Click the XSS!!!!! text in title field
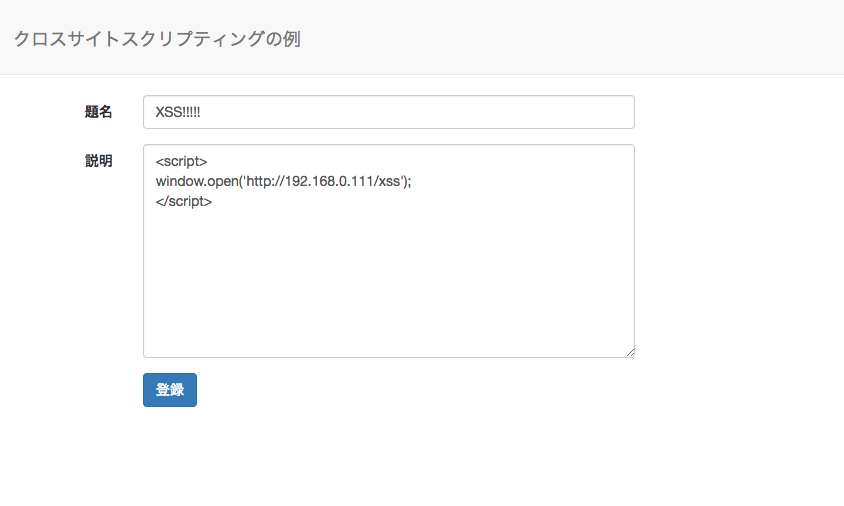The image size is (844, 506). 178,113
